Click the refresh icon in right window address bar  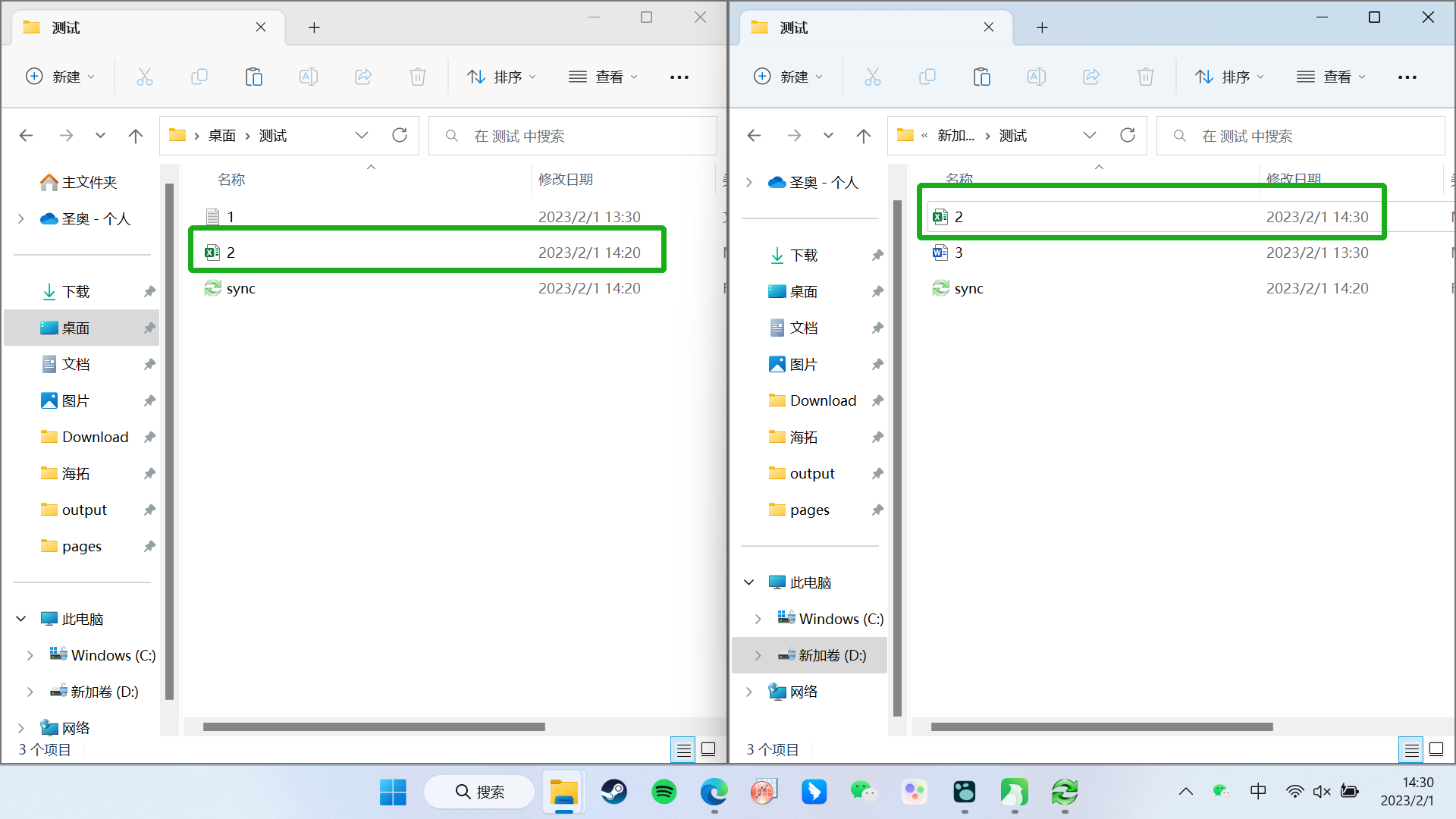coord(1128,136)
